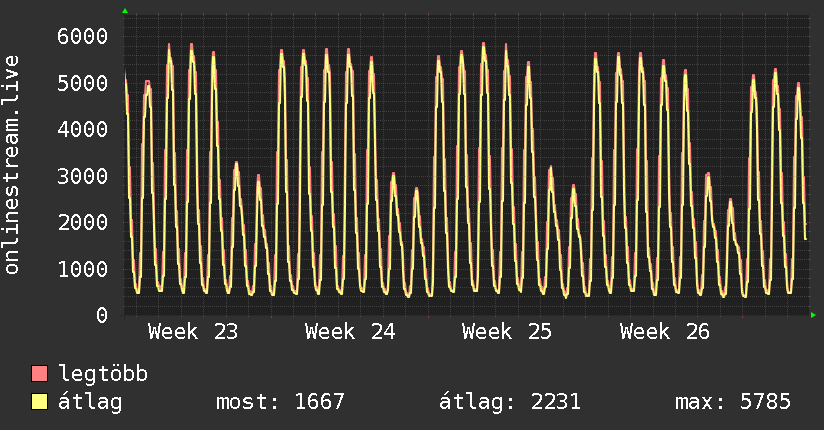Click the yellow átlag color swatch
The width and height of the screenshot is (824, 430).
pyautogui.click(x=39, y=401)
